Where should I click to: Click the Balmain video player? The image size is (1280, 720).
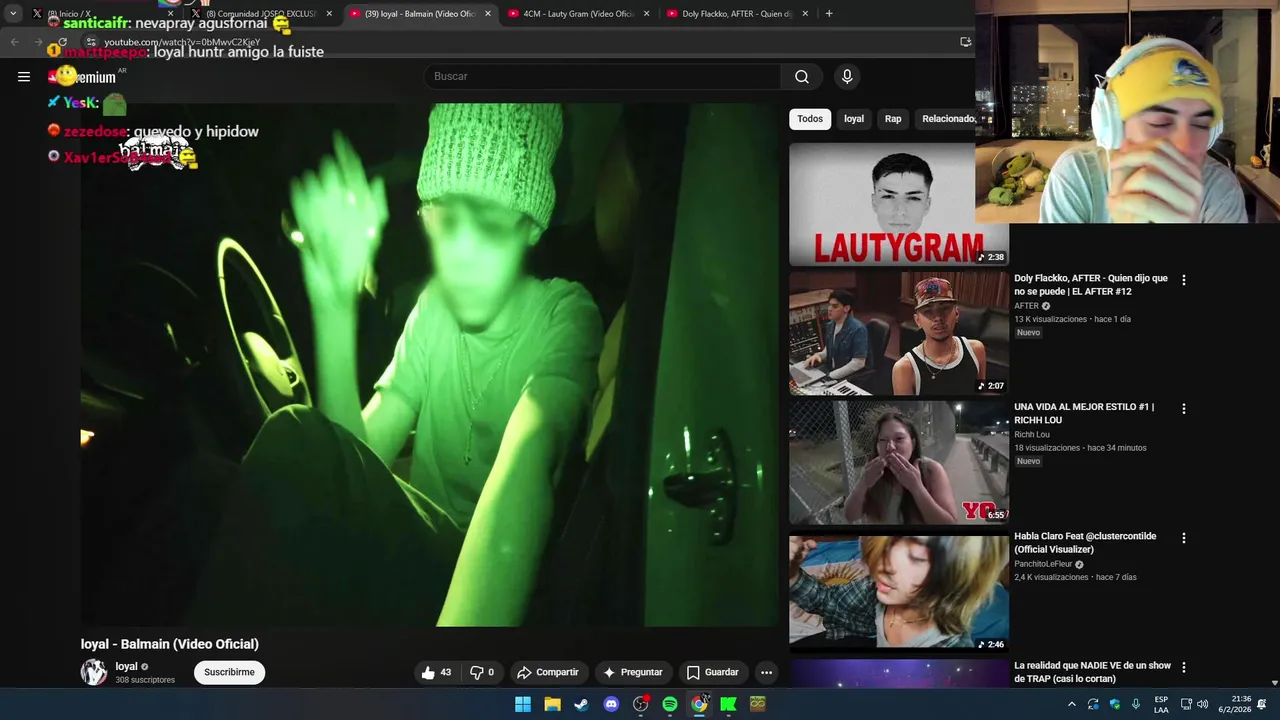pos(429,364)
